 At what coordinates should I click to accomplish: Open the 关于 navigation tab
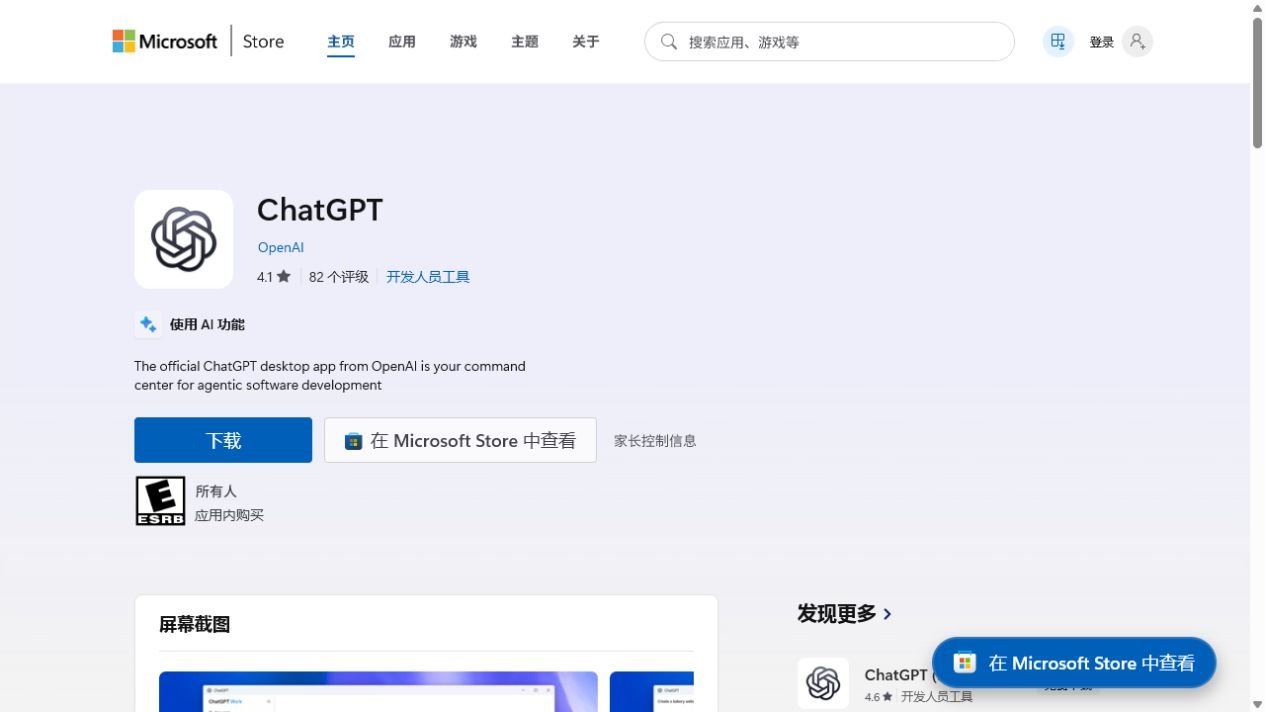[586, 42]
